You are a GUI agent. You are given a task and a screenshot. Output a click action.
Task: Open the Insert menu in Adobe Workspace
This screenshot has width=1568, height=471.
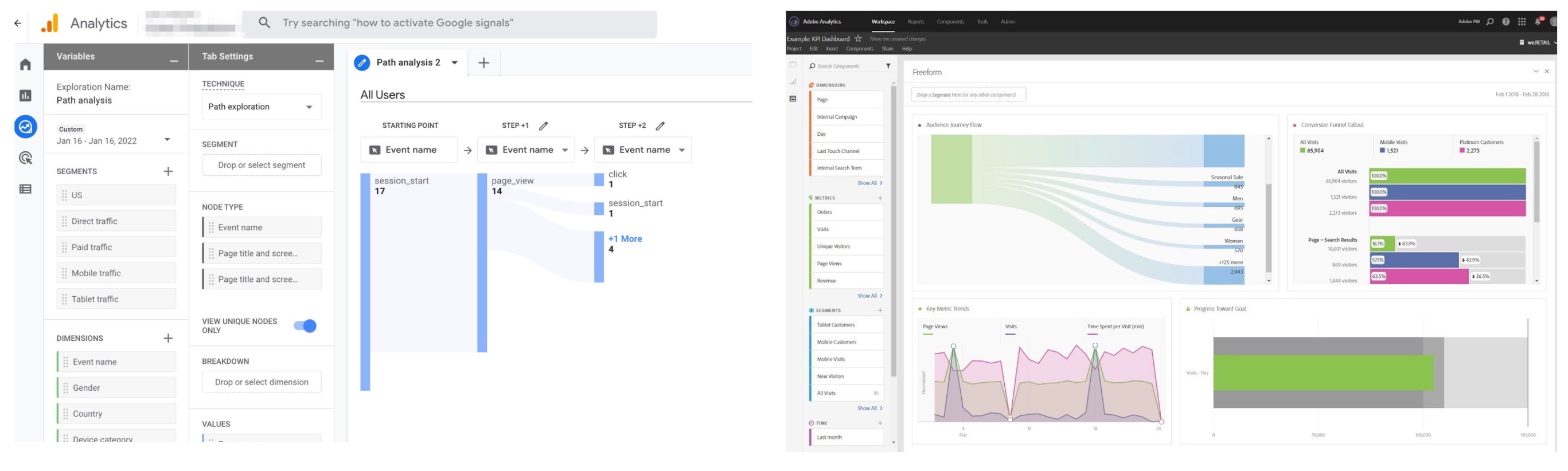[x=832, y=49]
